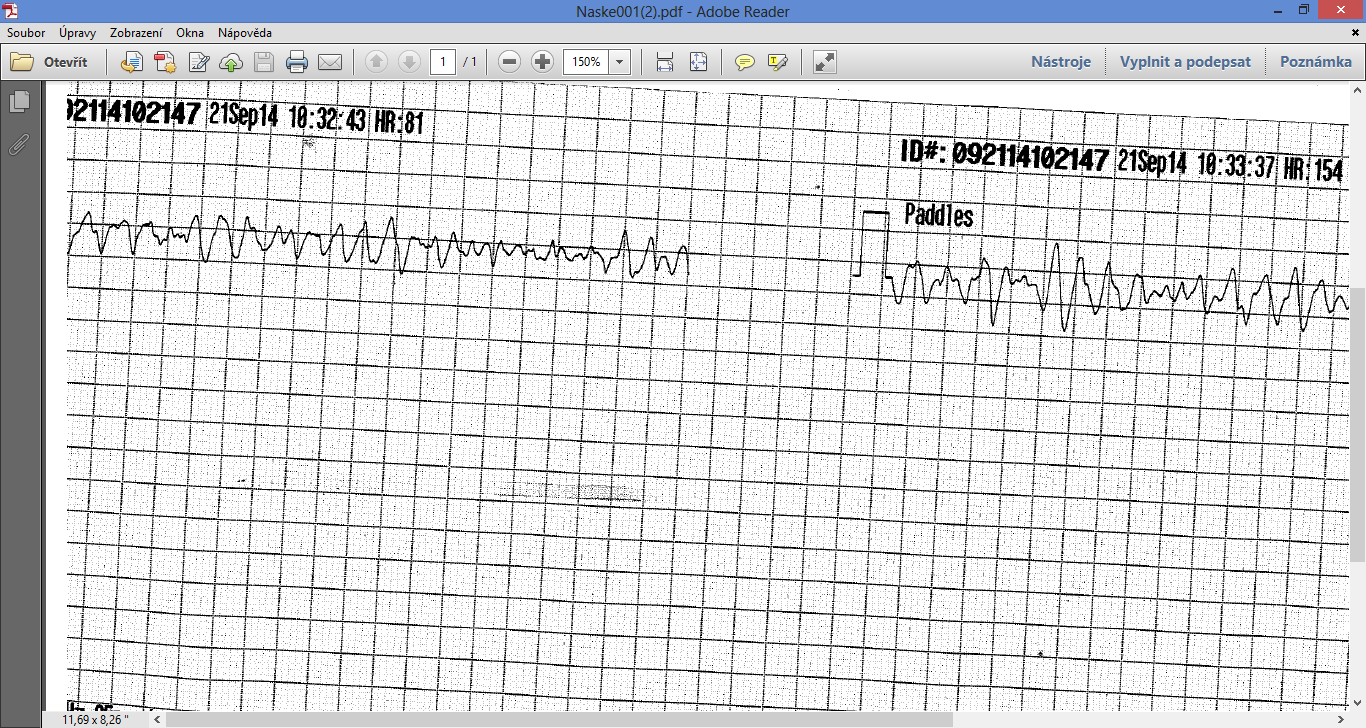Click the upload to cloud icon

coord(231,62)
